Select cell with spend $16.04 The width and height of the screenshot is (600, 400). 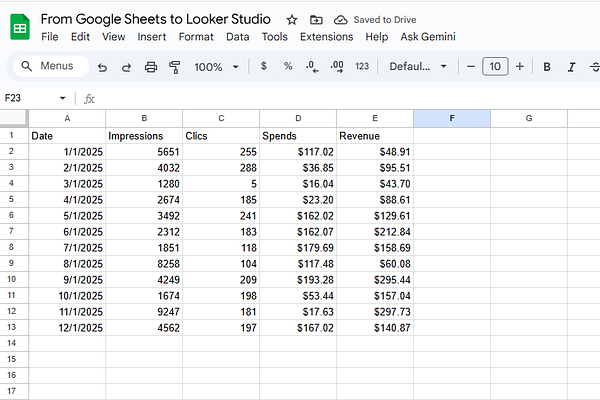tap(298, 184)
